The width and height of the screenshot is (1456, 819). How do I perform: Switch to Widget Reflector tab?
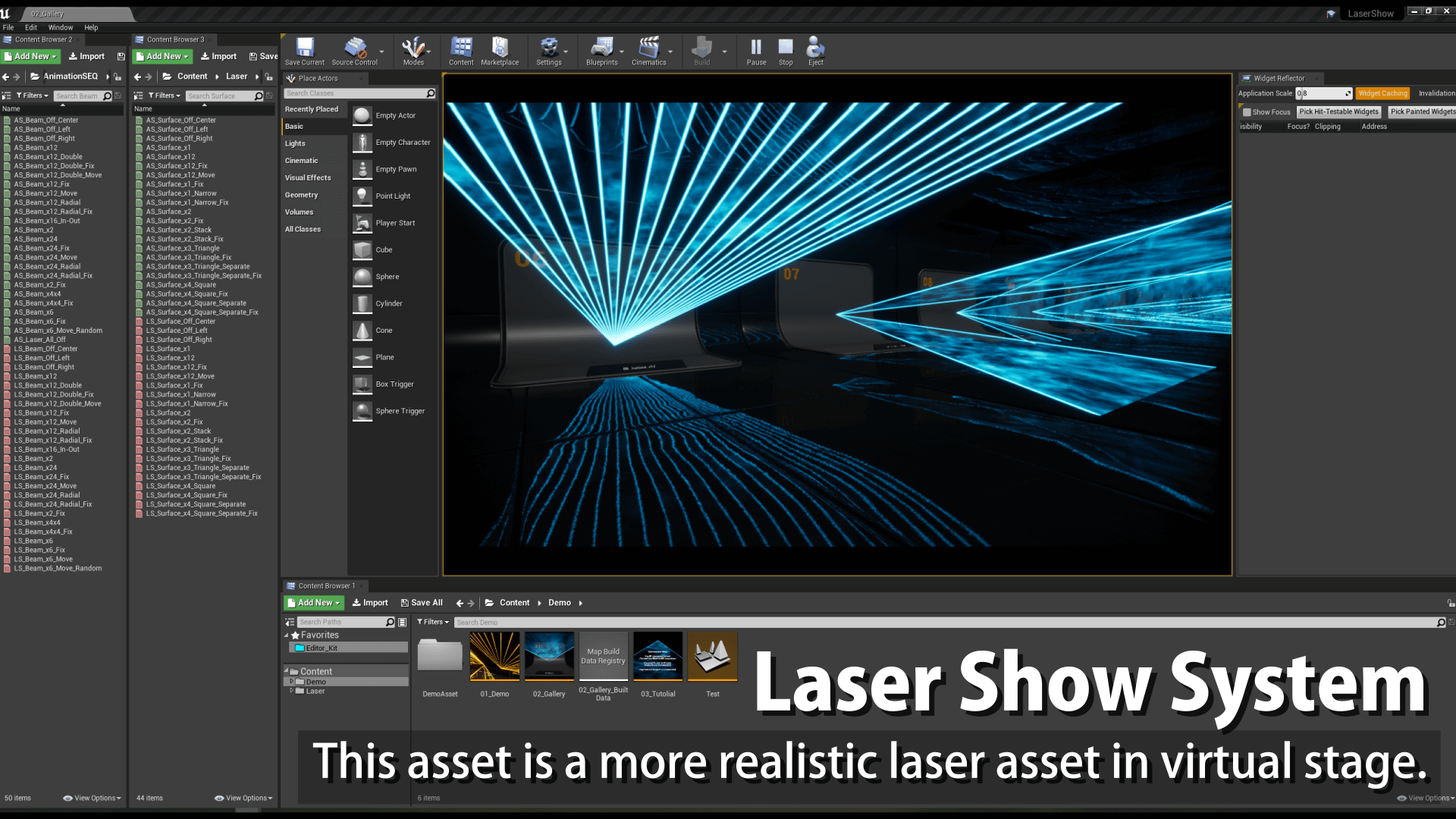coord(1279,78)
